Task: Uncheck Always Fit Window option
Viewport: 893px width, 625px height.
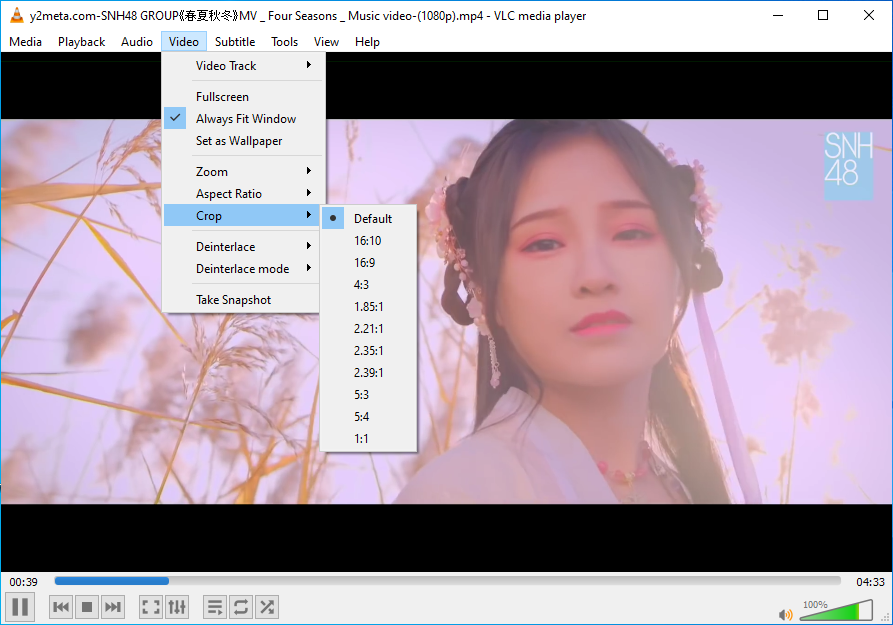Action: click(x=246, y=119)
